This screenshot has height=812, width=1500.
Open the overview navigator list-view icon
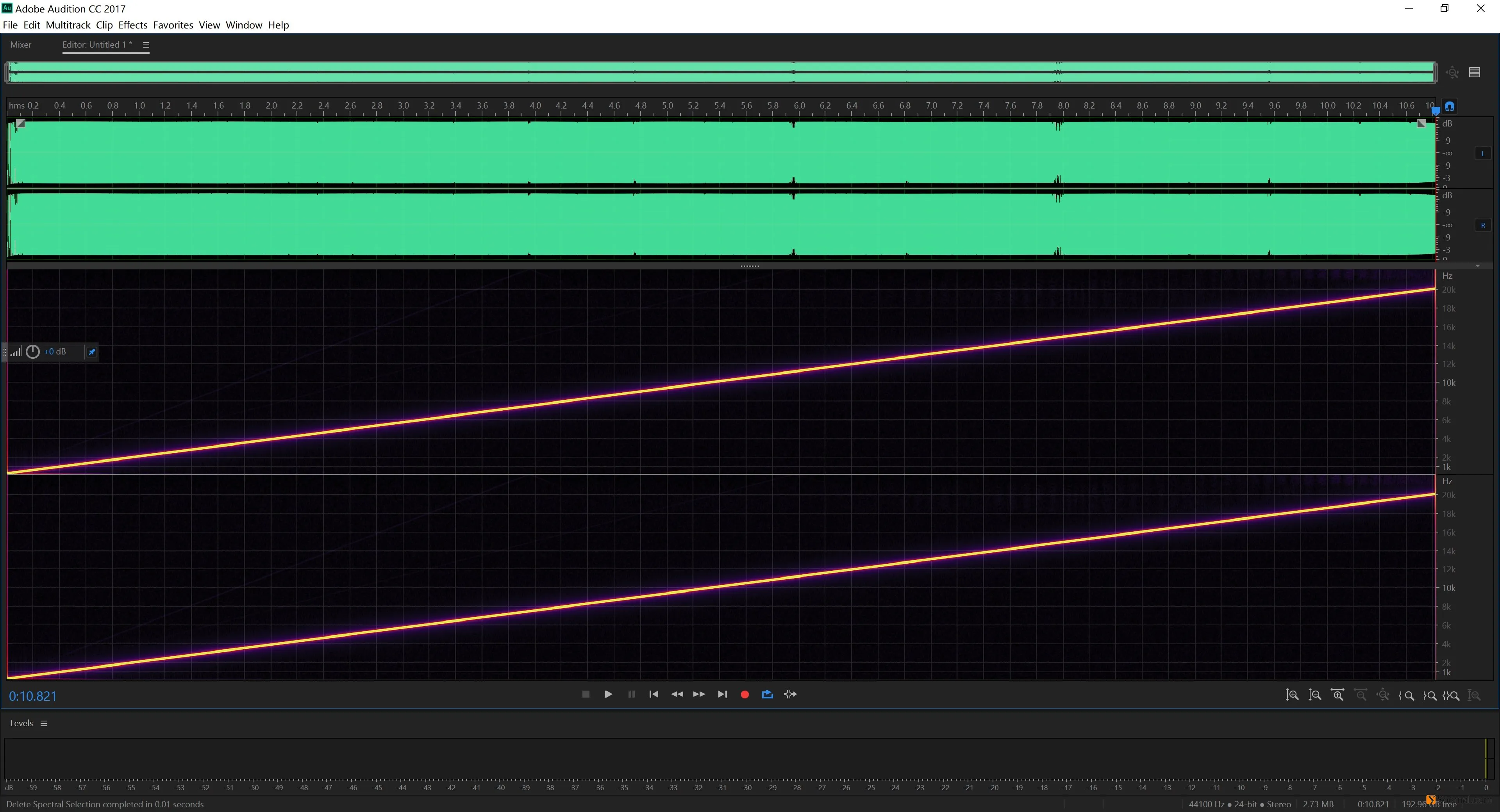point(1474,72)
